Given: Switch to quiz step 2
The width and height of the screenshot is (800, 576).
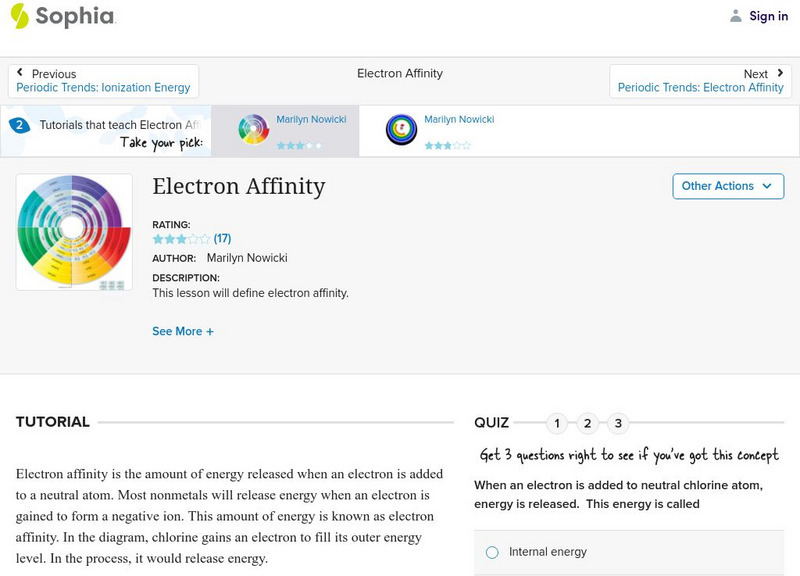Looking at the screenshot, I should tap(587, 423).
